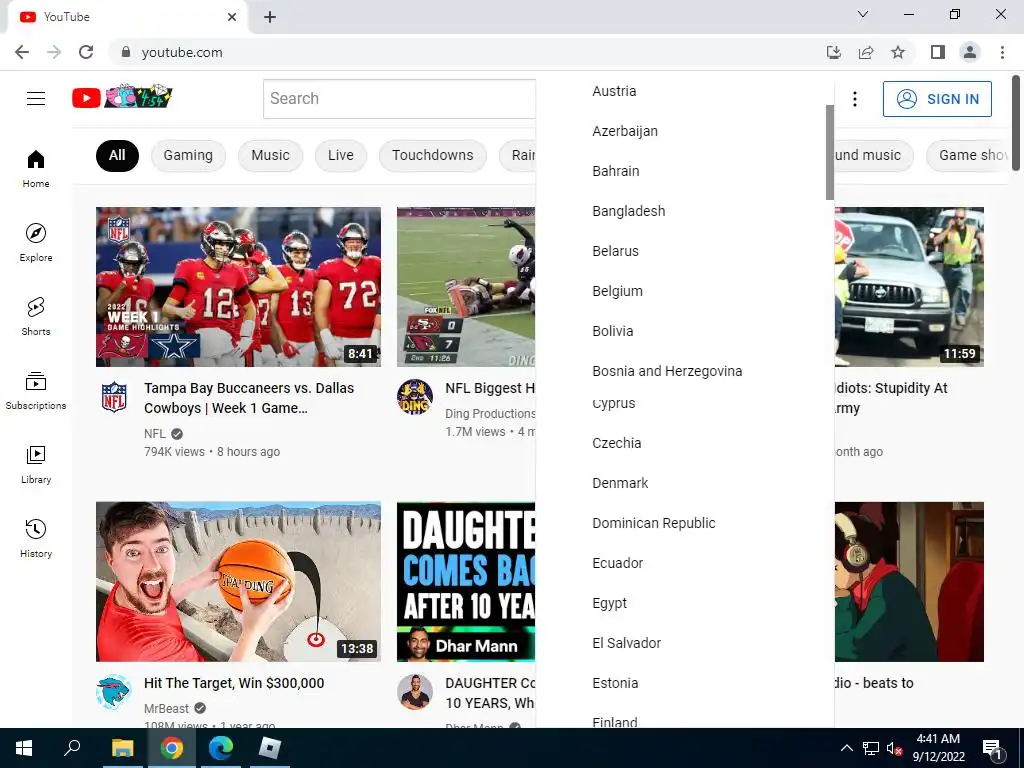The width and height of the screenshot is (1024, 768).
Task: Open Tampa Bay Buccaneers vs. Dallas Cowboys thumbnail
Action: pyautogui.click(x=238, y=287)
